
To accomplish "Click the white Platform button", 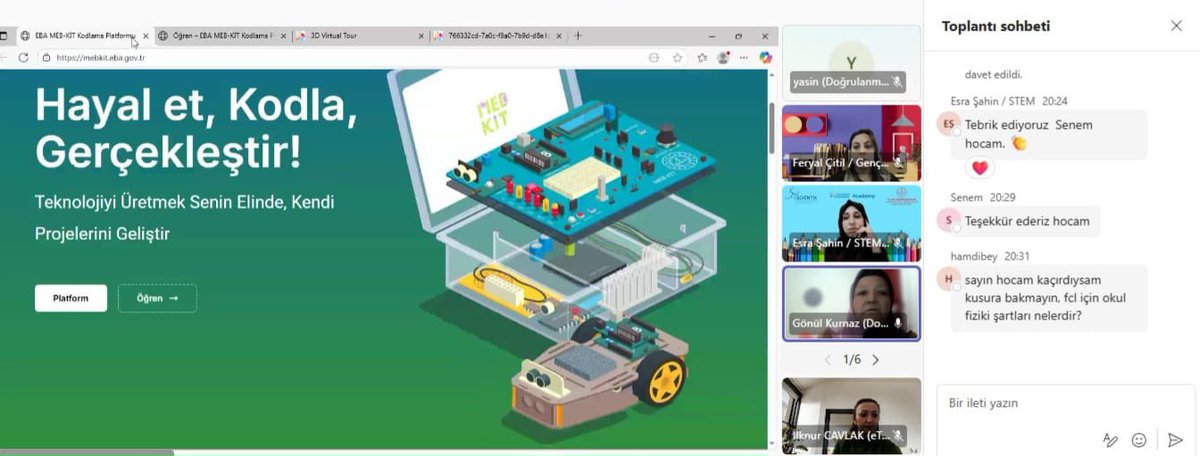I will pyautogui.click(x=71, y=298).
